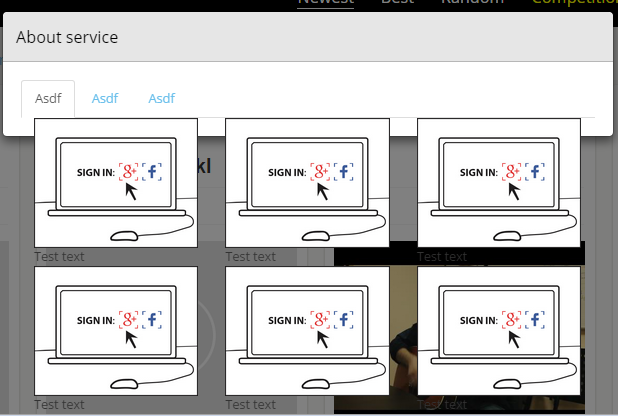Screen dimensions: 618x416
Task: Select the Facebook icon in the top-middle laptop image
Action: click(x=343, y=172)
